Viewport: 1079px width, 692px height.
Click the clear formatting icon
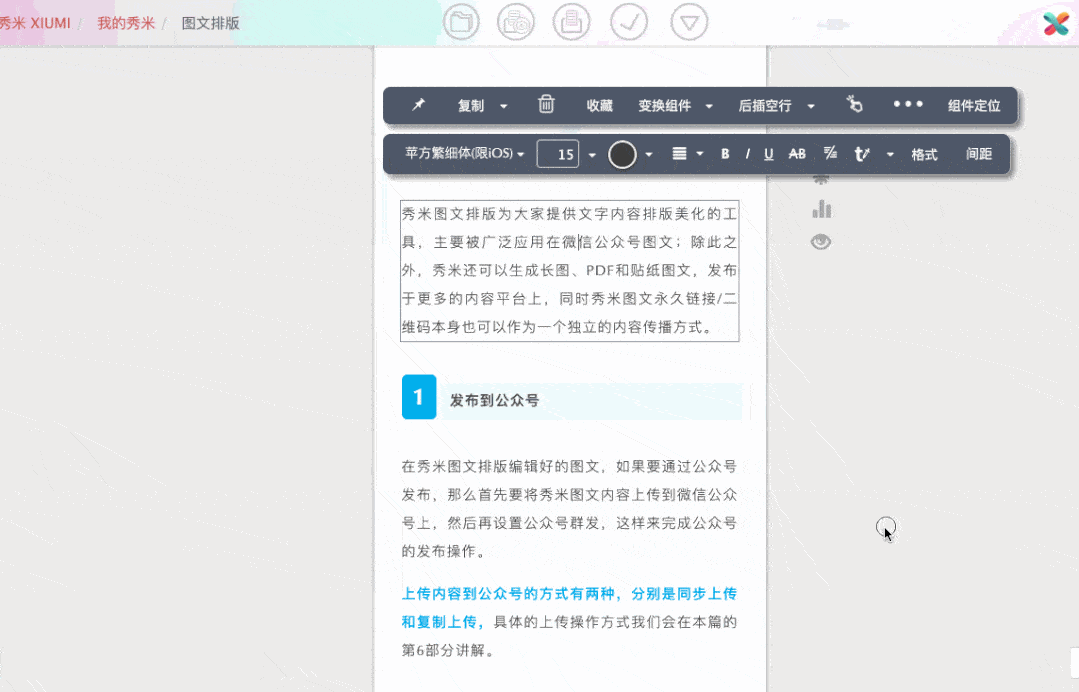tap(830, 153)
